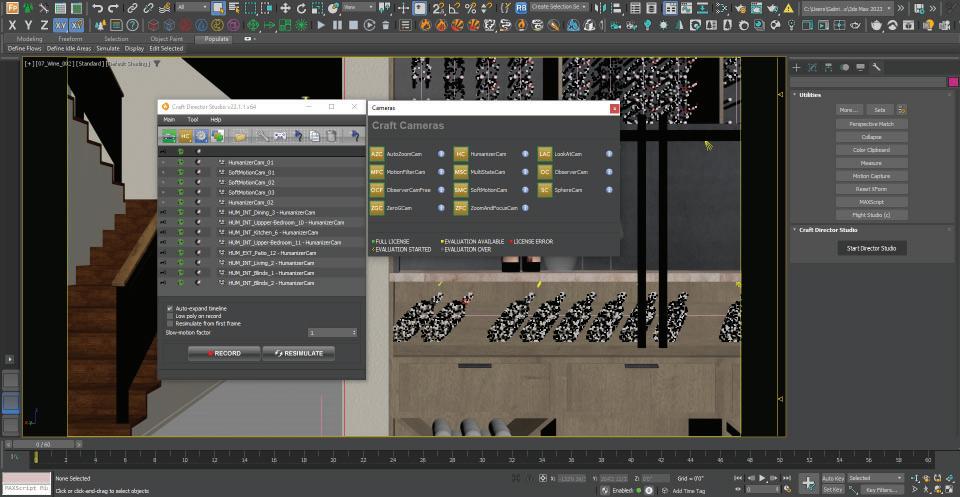Click the Start Director Studio button
The width and height of the screenshot is (960, 497).
871,248
